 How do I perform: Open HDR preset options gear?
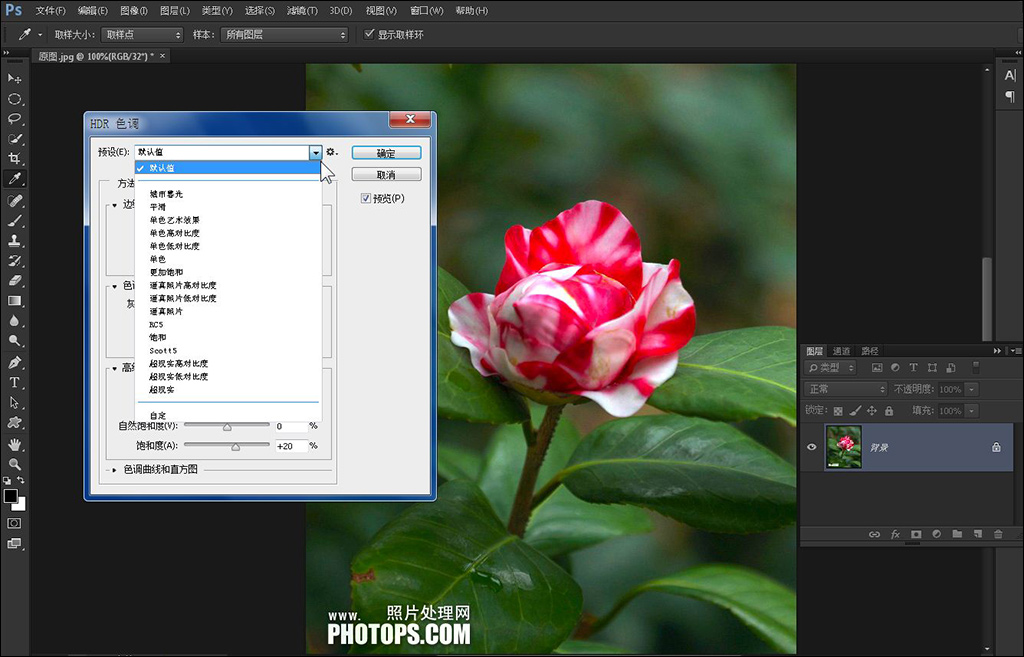tap(332, 152)
